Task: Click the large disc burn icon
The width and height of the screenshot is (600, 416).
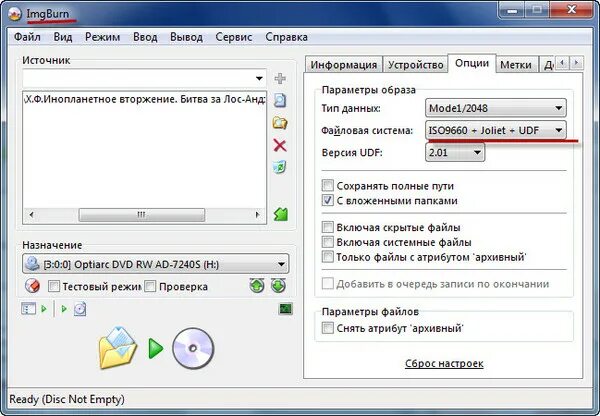Action: 193,348
